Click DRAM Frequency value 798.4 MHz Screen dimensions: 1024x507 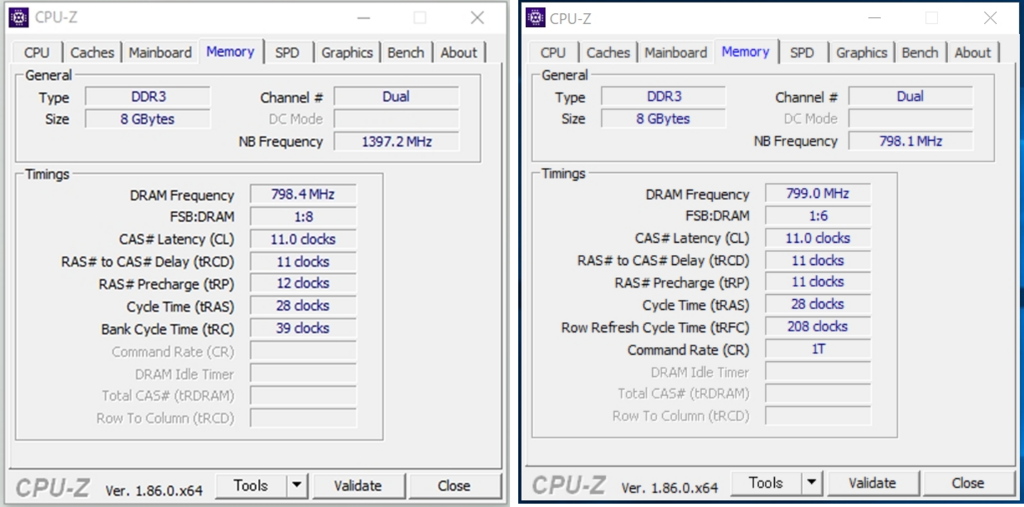point(303,195)
